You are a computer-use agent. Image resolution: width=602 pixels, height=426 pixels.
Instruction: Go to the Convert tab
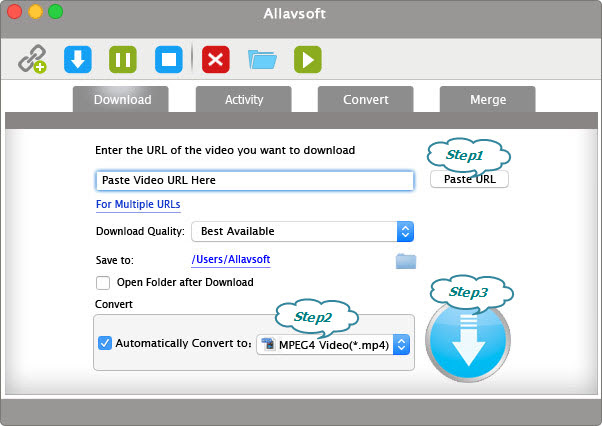coord(366,99)
